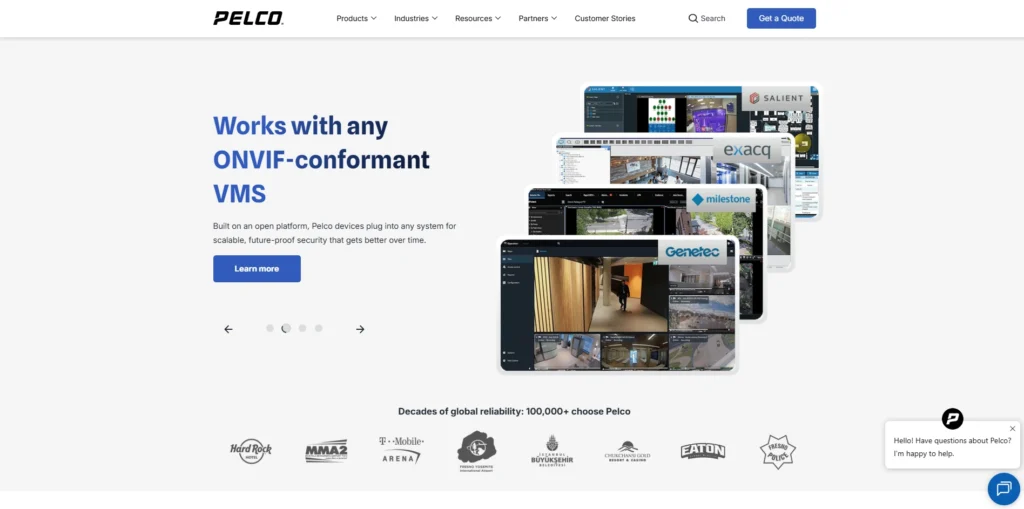This screenshot has height=509, width=1024.
Task: Select the first carousel dot
Action: point(270,328)
